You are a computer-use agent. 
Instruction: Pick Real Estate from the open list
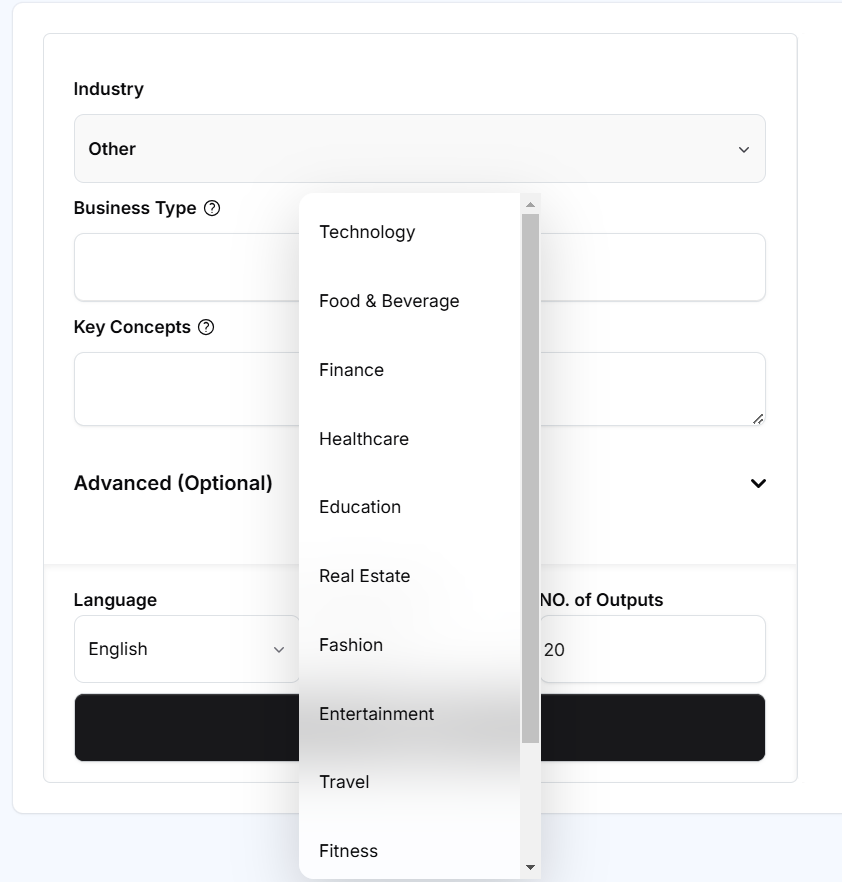[x=363, y=576]
